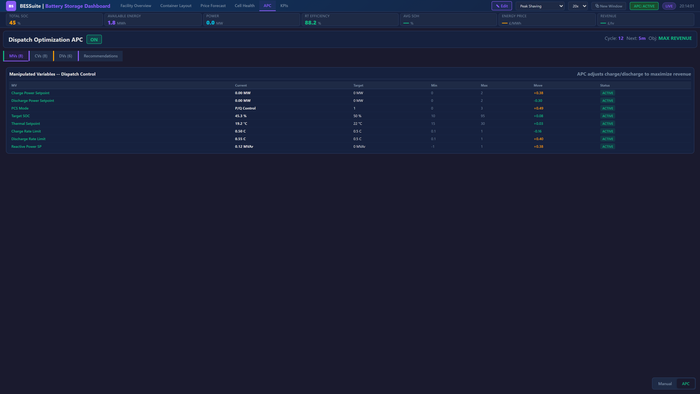
Task: Click the BESSuite logo icon
Action: pyautogui.click(x=11, y=6)
